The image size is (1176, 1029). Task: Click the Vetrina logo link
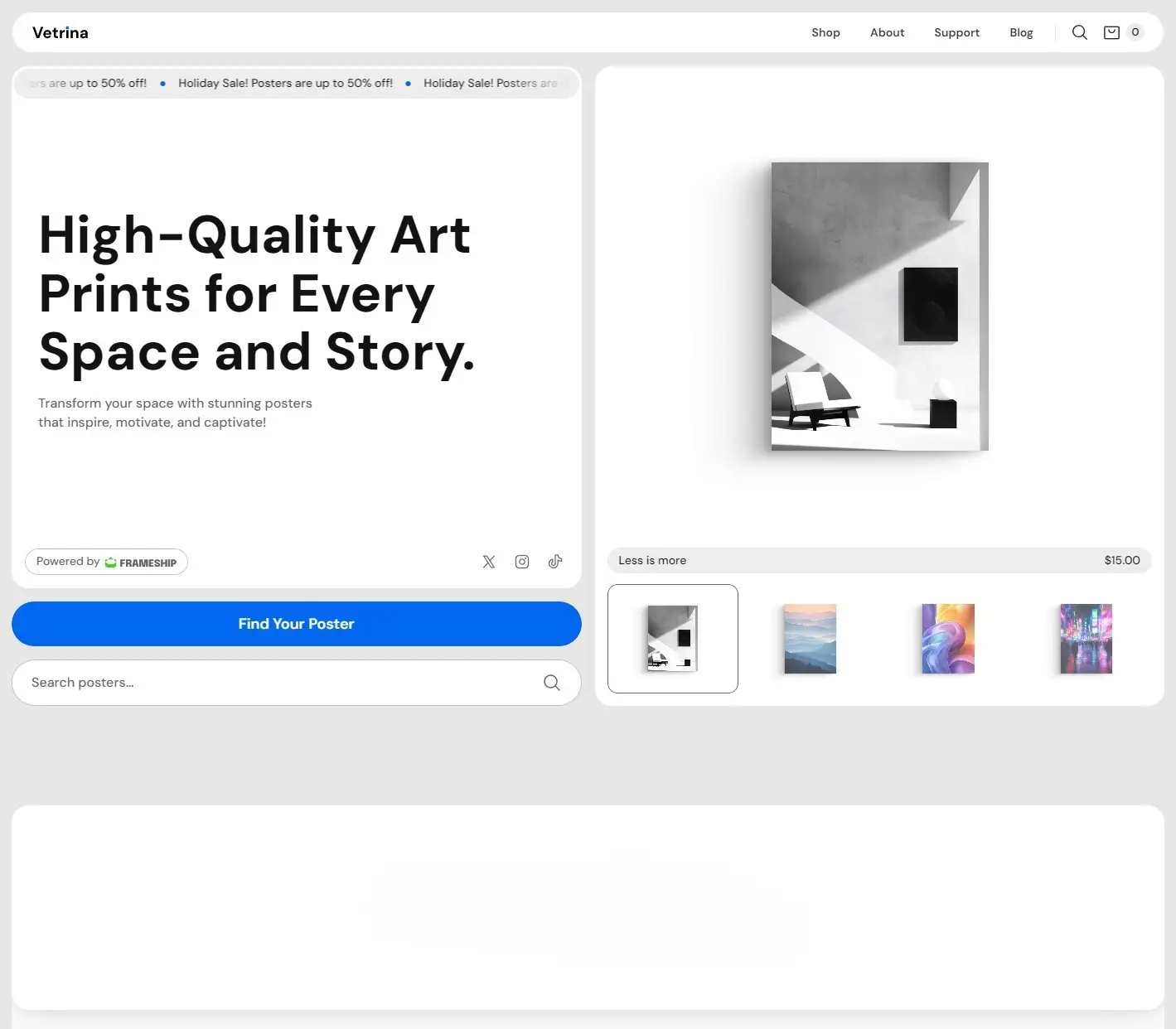pyautogui.click(x=60, y=32)
